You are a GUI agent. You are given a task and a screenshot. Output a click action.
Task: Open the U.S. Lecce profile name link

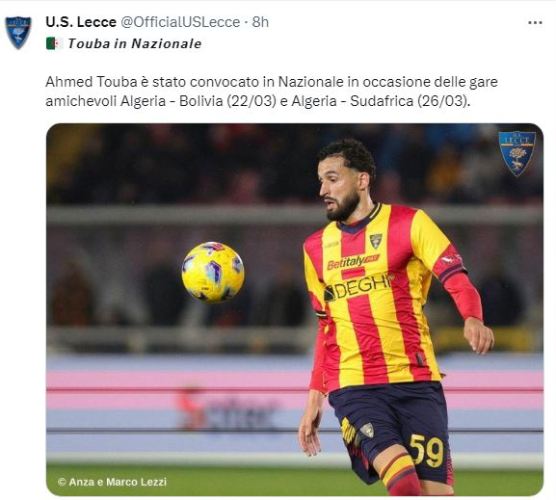pyautogui.click(x=81, y=22)
